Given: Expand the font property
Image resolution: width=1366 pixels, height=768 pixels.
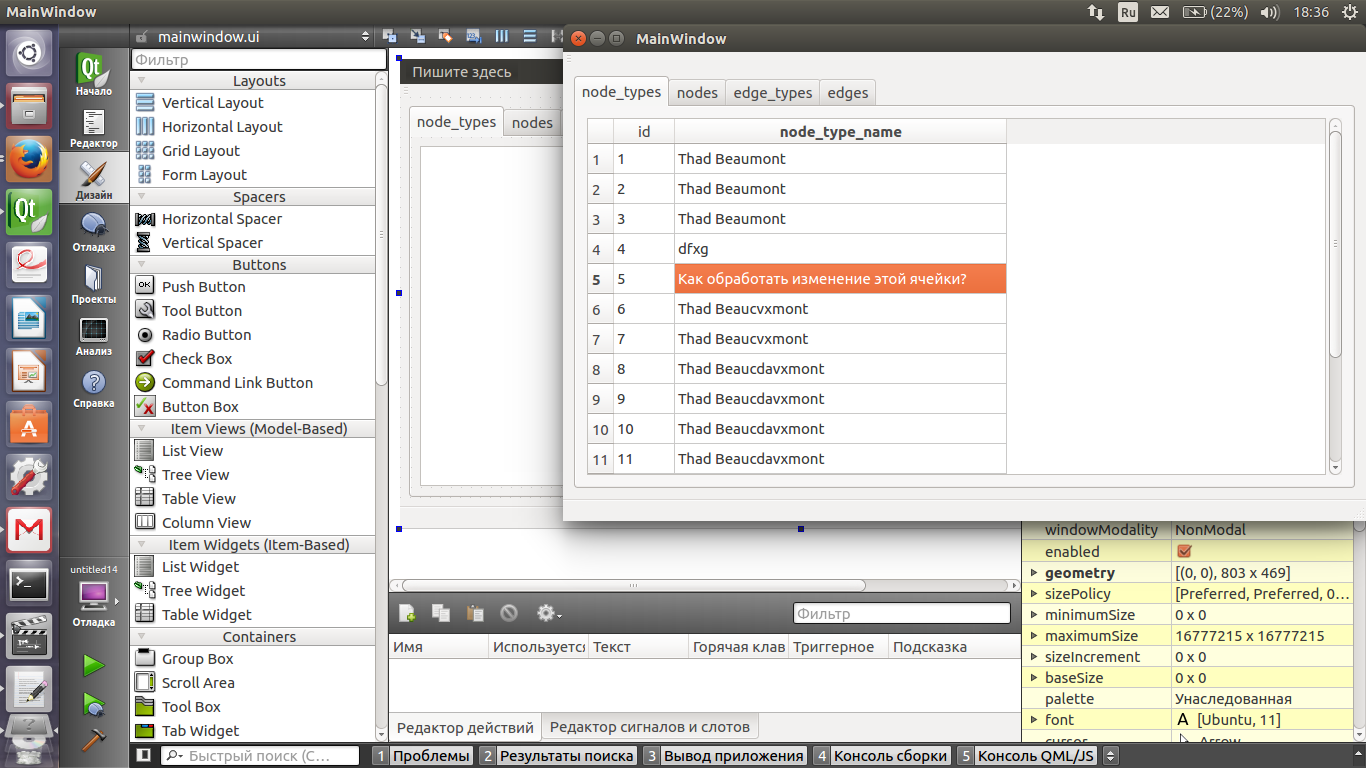Looking at the screenshot, I should click(x=1034, y=720).
